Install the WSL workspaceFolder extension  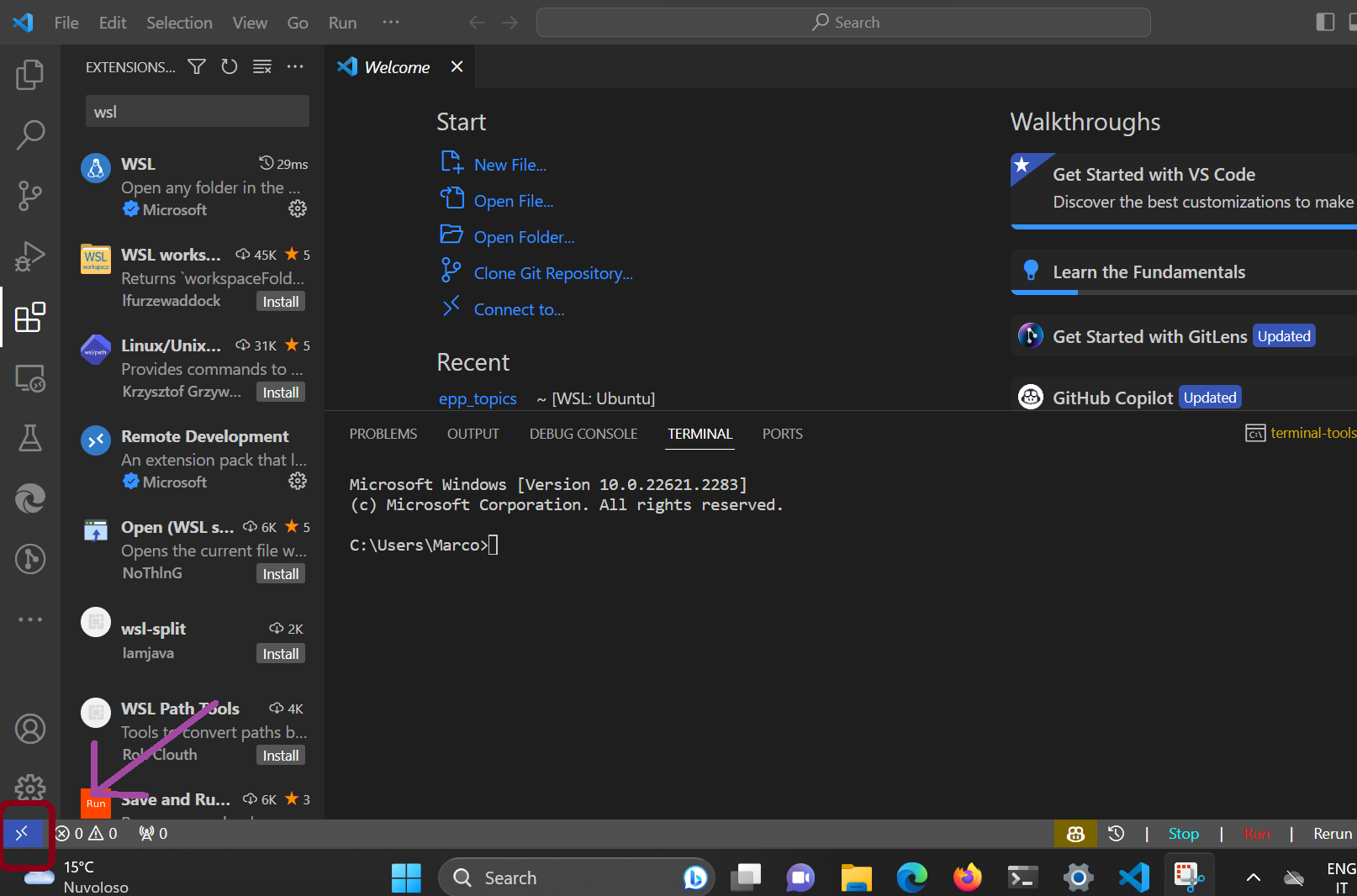(281, 301)
